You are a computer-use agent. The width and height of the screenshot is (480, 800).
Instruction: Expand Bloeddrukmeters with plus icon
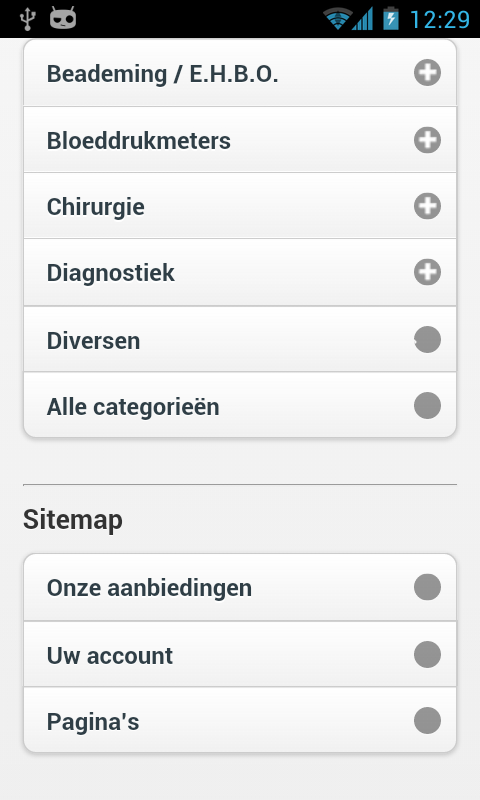pos(427,140)
